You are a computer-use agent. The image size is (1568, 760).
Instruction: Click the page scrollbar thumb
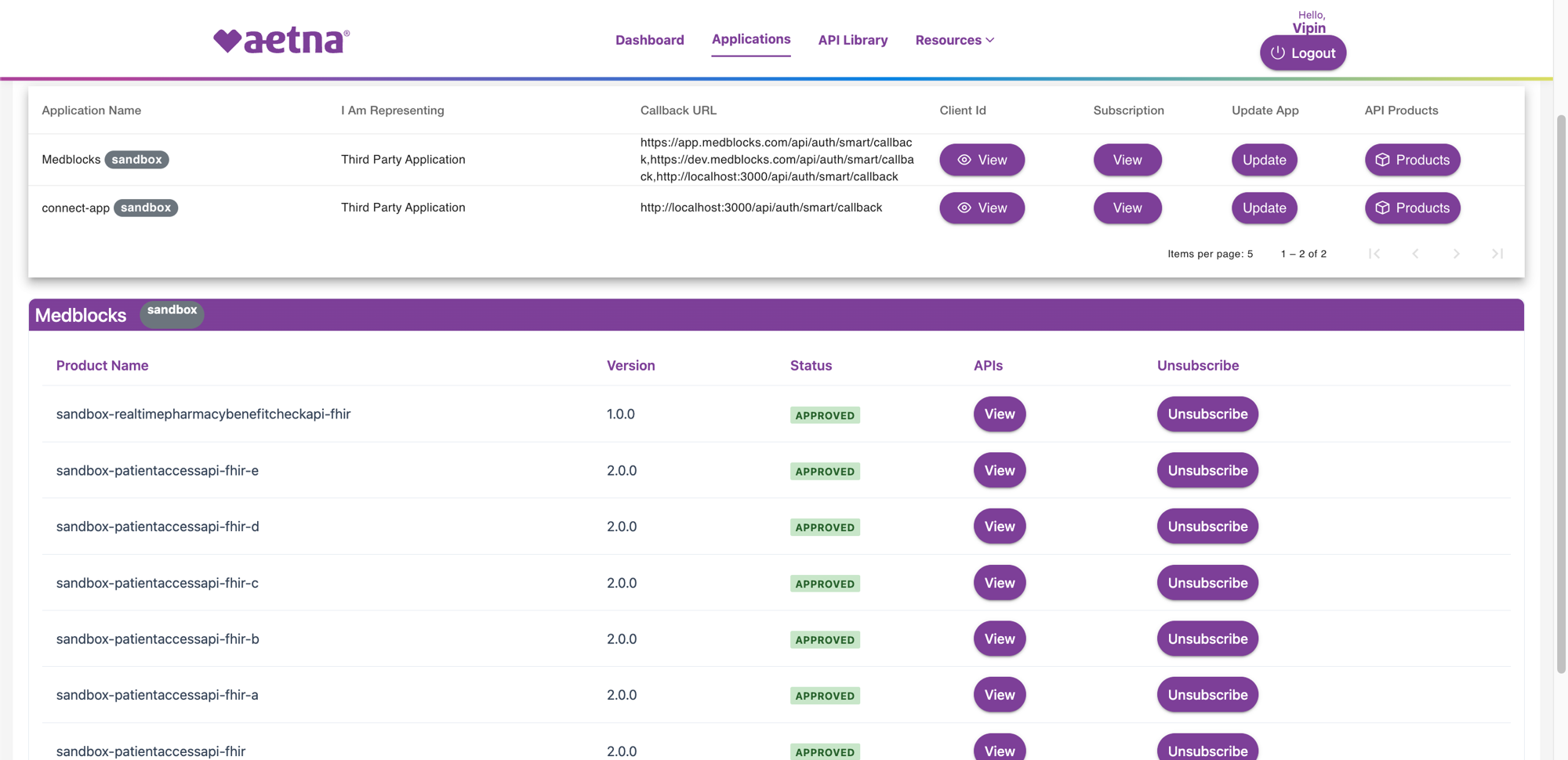[x=1560, y=394]
